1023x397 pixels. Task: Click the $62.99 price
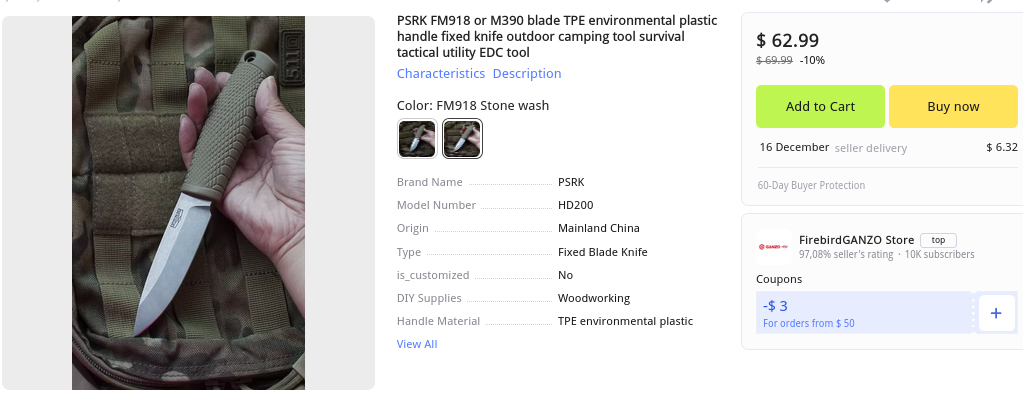click(x=787, y=40)
